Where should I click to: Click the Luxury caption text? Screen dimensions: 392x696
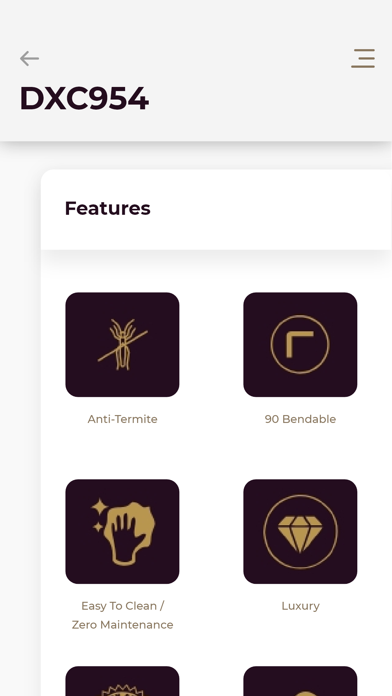click(x=301, y=606)
